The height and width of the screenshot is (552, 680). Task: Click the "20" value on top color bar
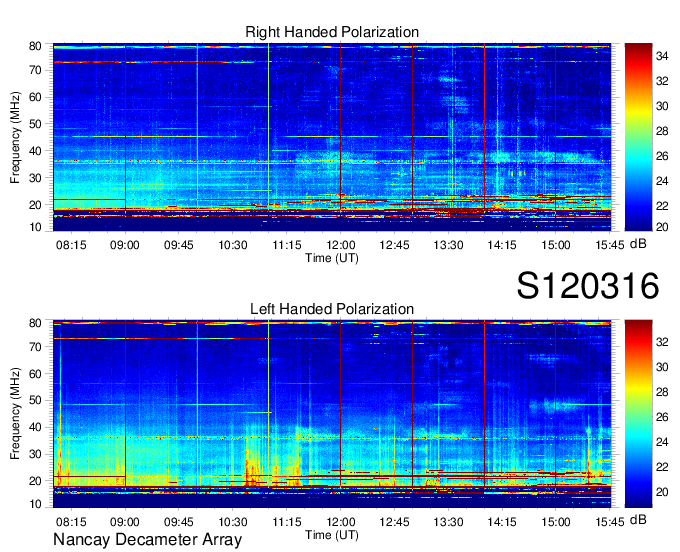(662, 227)
